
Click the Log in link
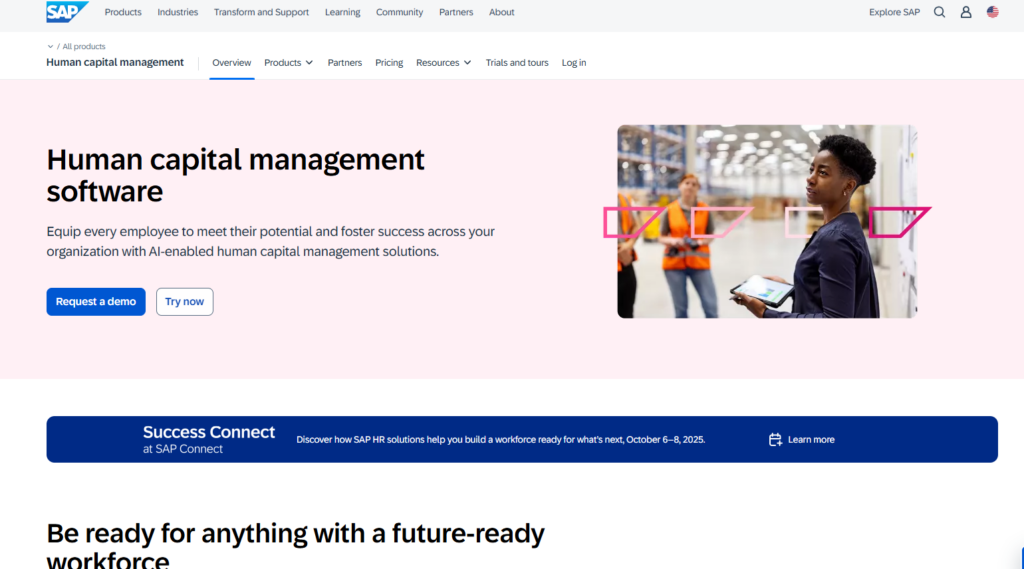[x=574, y=63]
